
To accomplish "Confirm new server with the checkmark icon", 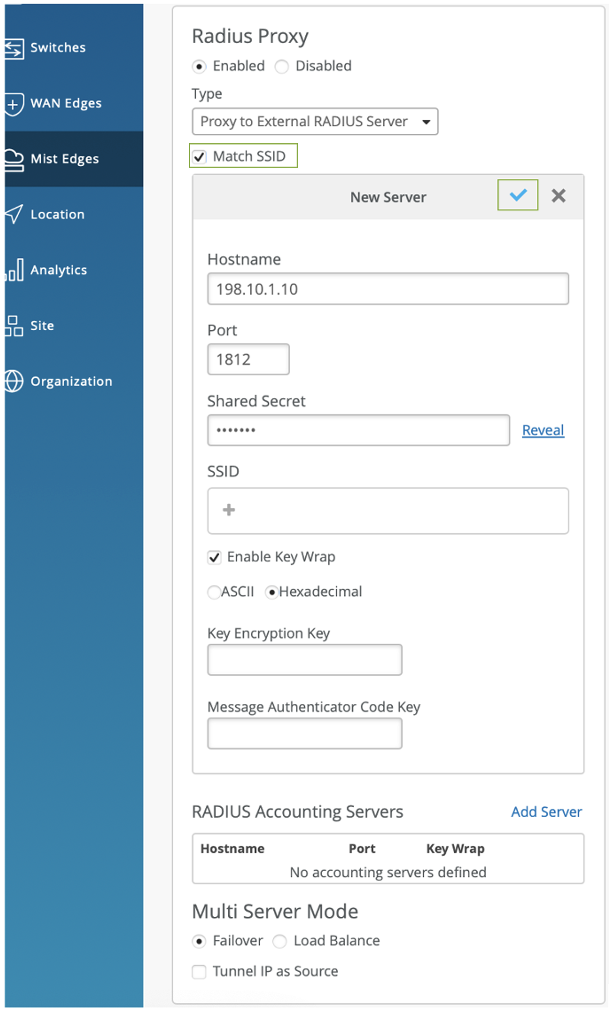I will pos(518,196).
